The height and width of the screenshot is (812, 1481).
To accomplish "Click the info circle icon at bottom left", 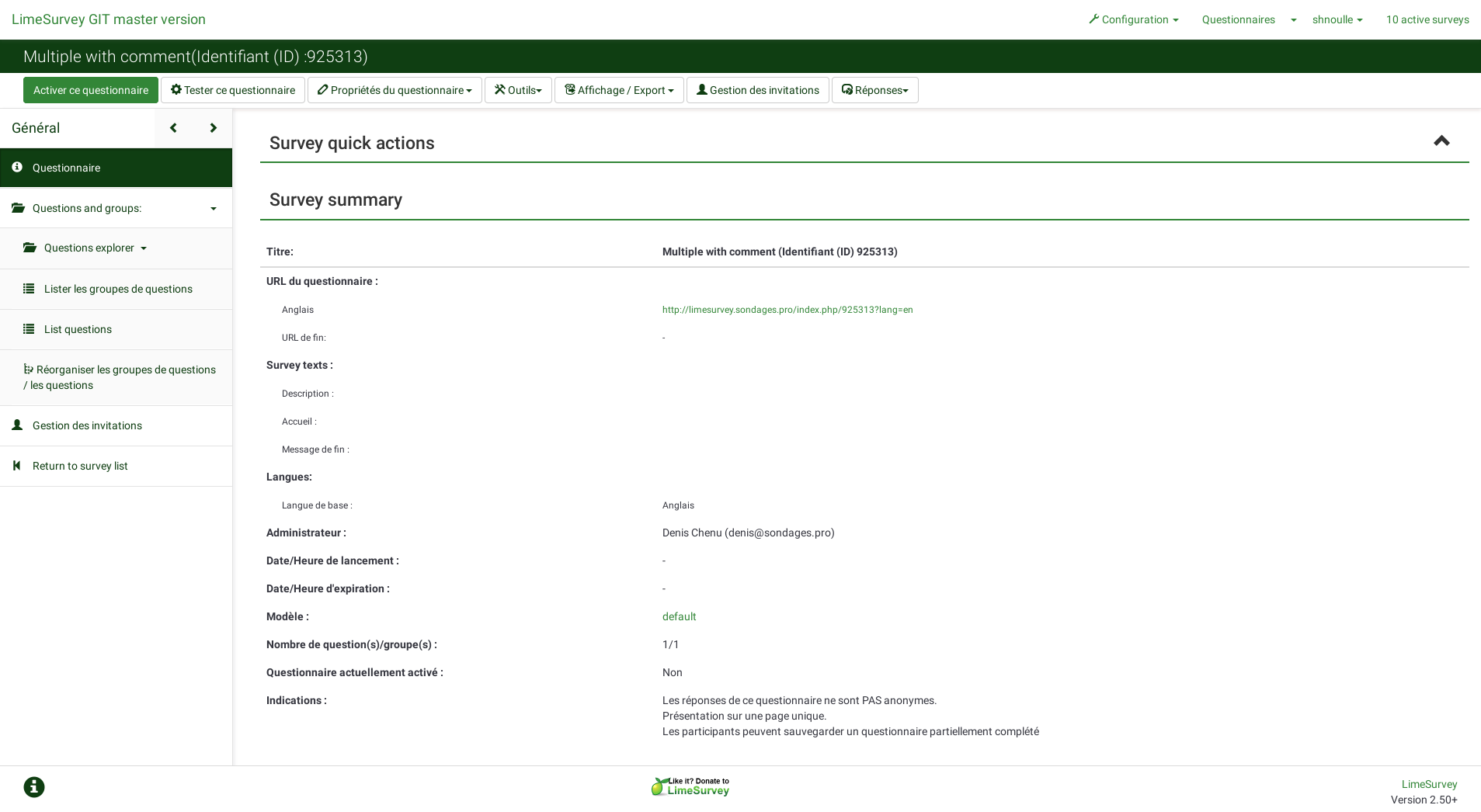I will click(34, 787).
